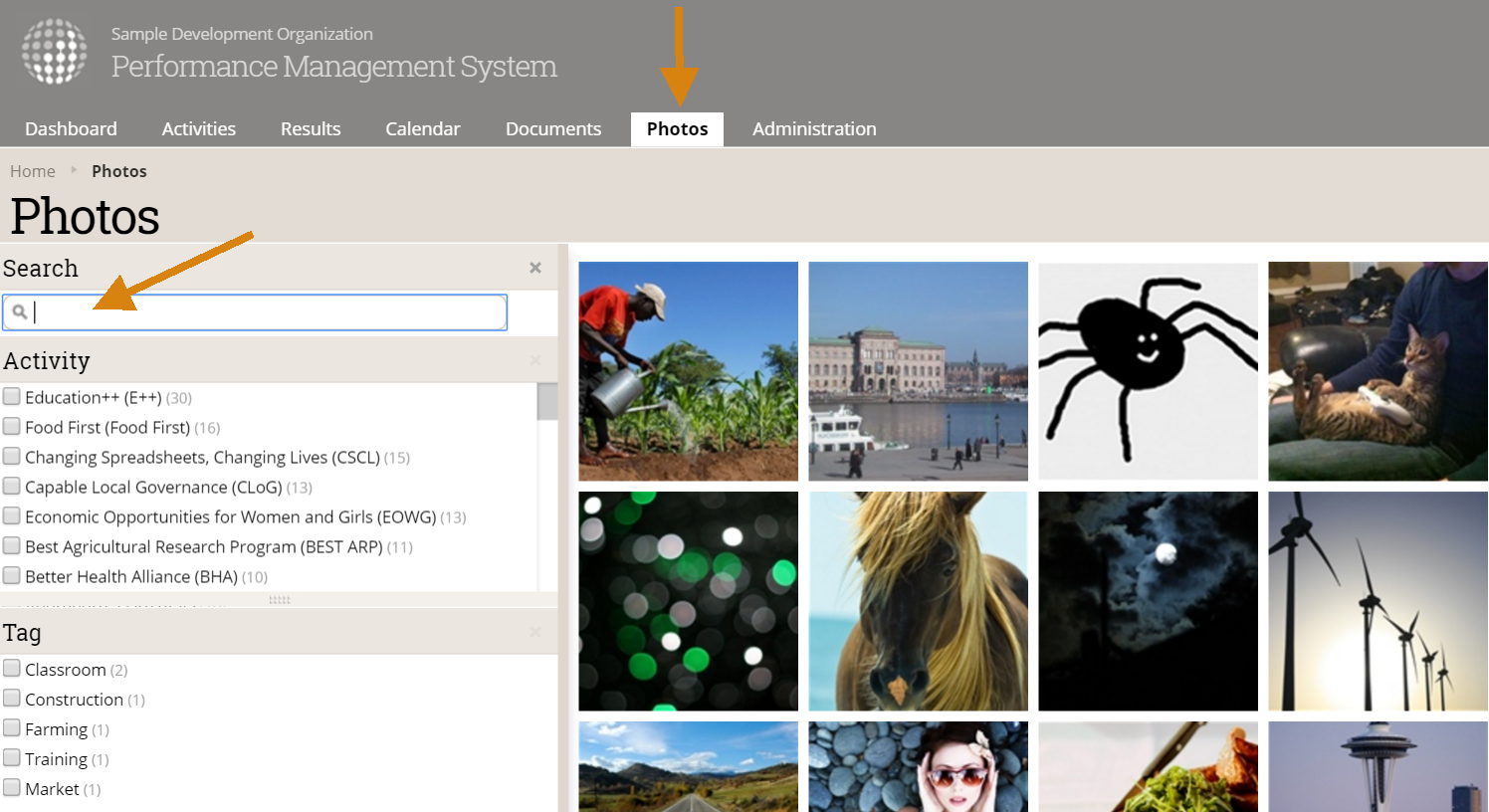Click the Photos breadcrumb next to Home

[119, 171]
